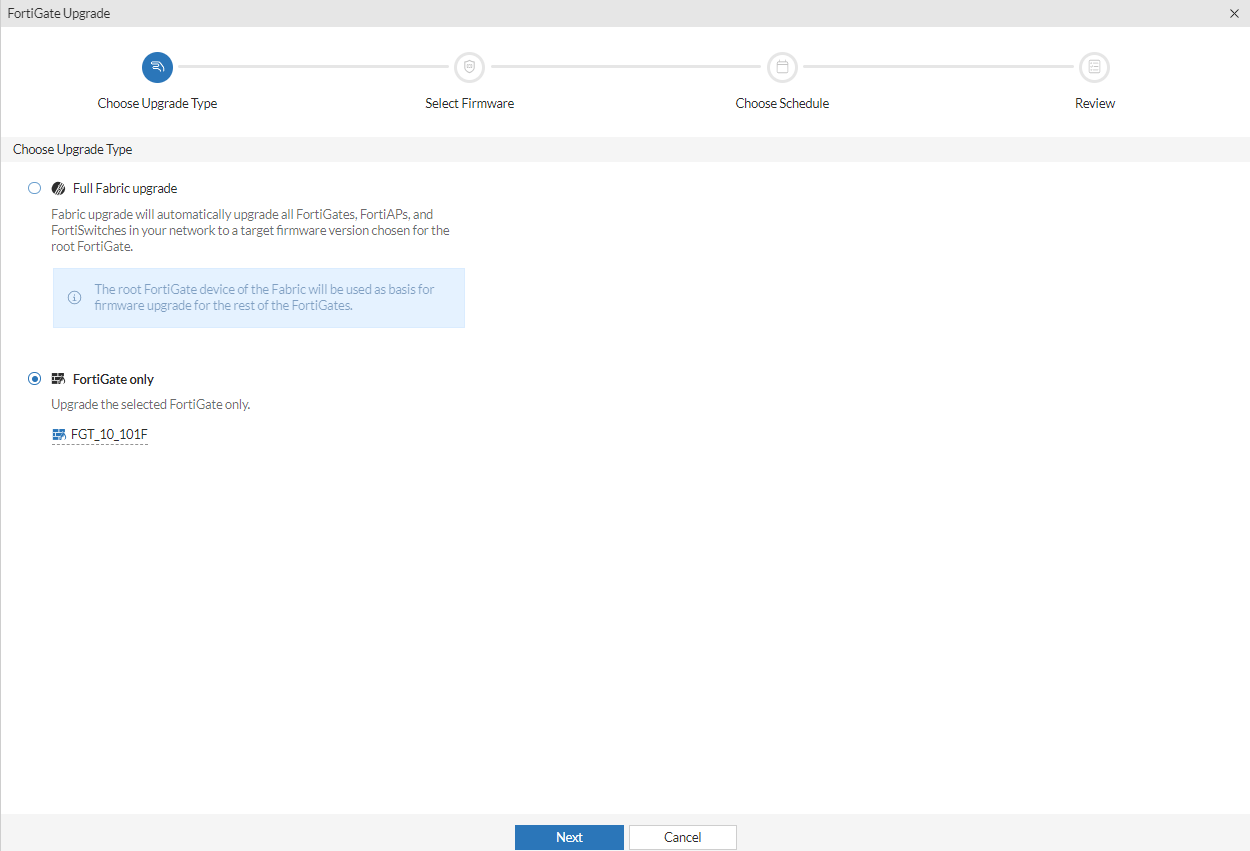This screenshot has height=851, width=1250.
Task: Select the Full Fabric upgrade radio button
Action: point(35,188)
